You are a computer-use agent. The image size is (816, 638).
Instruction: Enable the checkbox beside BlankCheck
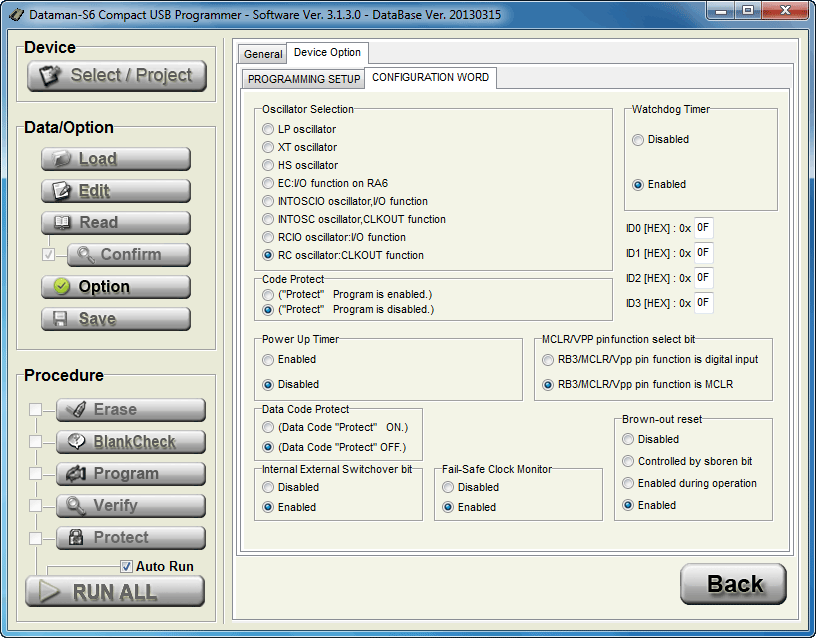pyautogui.click(x=36, y=442)
